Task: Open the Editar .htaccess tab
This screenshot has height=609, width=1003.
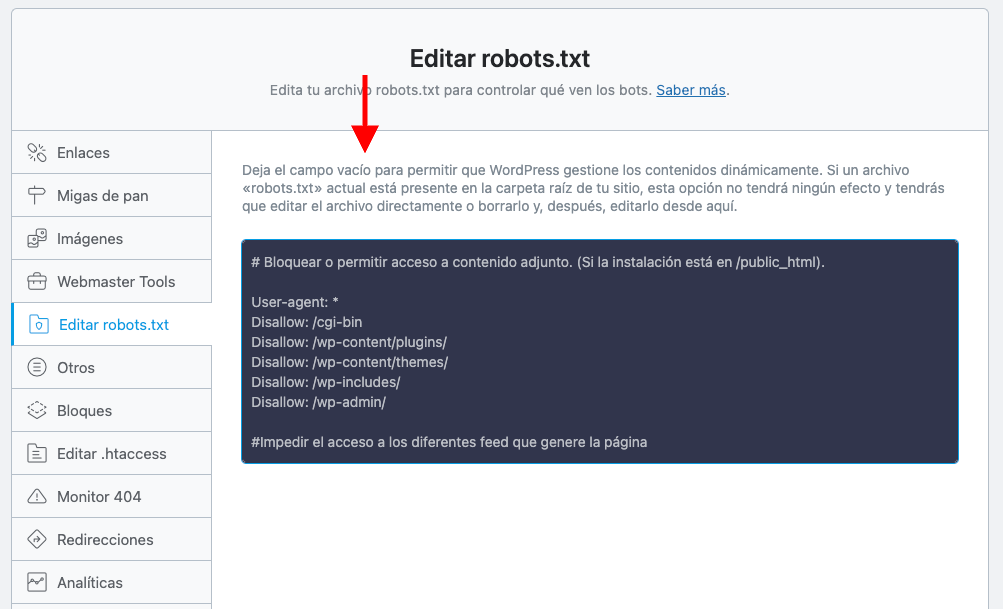Action: click(x=111, y=453)
